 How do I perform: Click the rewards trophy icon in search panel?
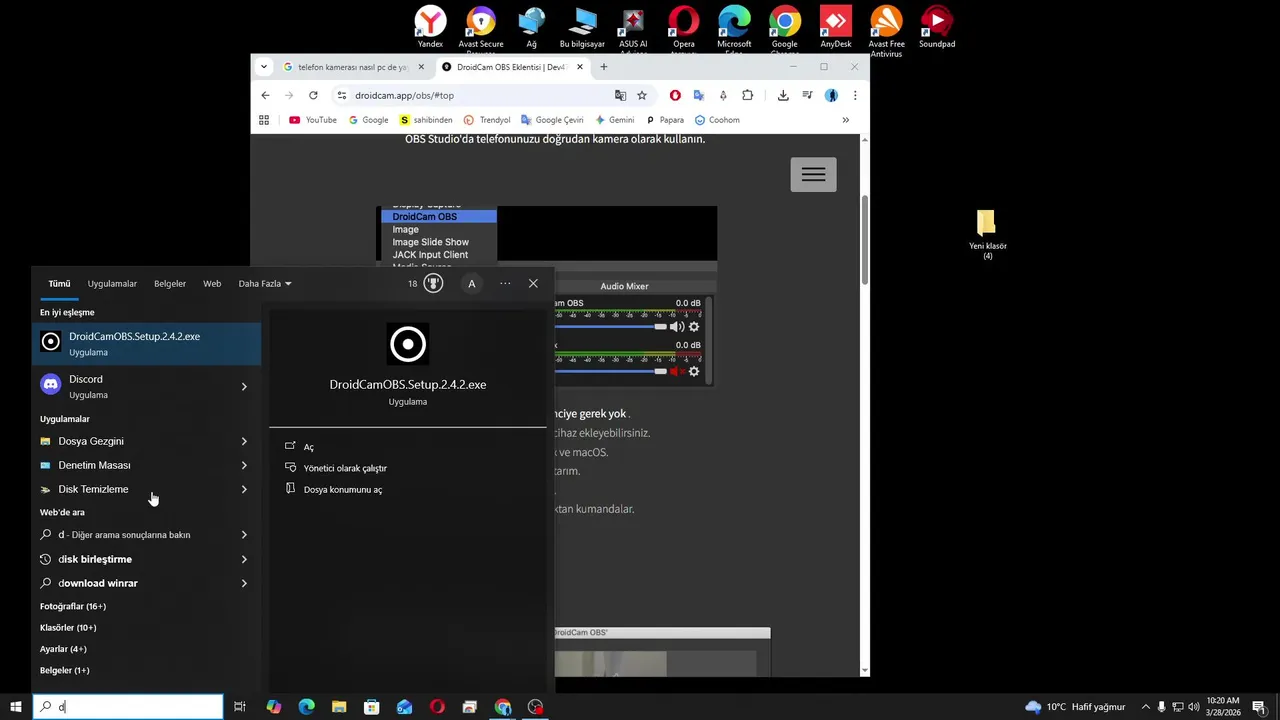click(x=433, y=284)
